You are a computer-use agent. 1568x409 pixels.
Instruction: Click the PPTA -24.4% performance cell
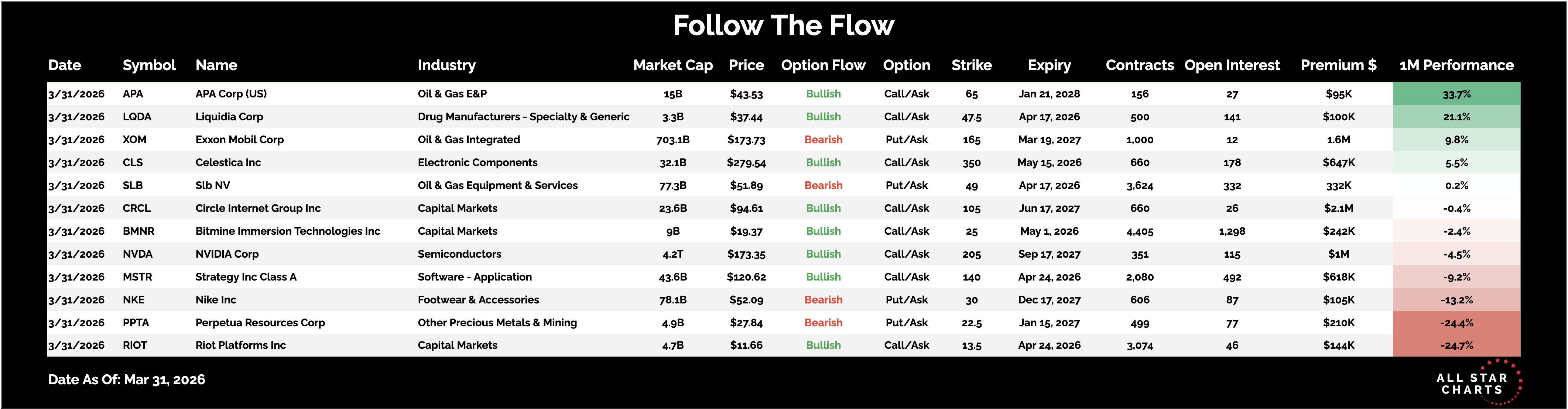click(x=1456, y=323)
